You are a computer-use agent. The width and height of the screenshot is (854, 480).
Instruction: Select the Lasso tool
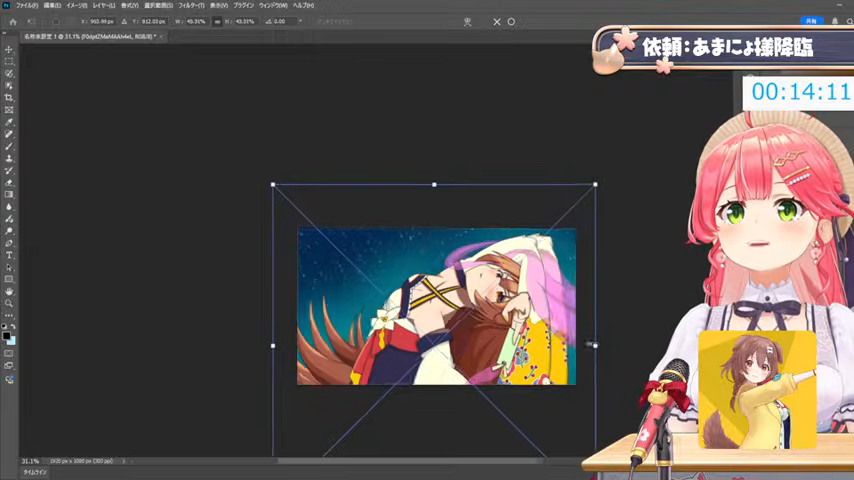(9, 74)
